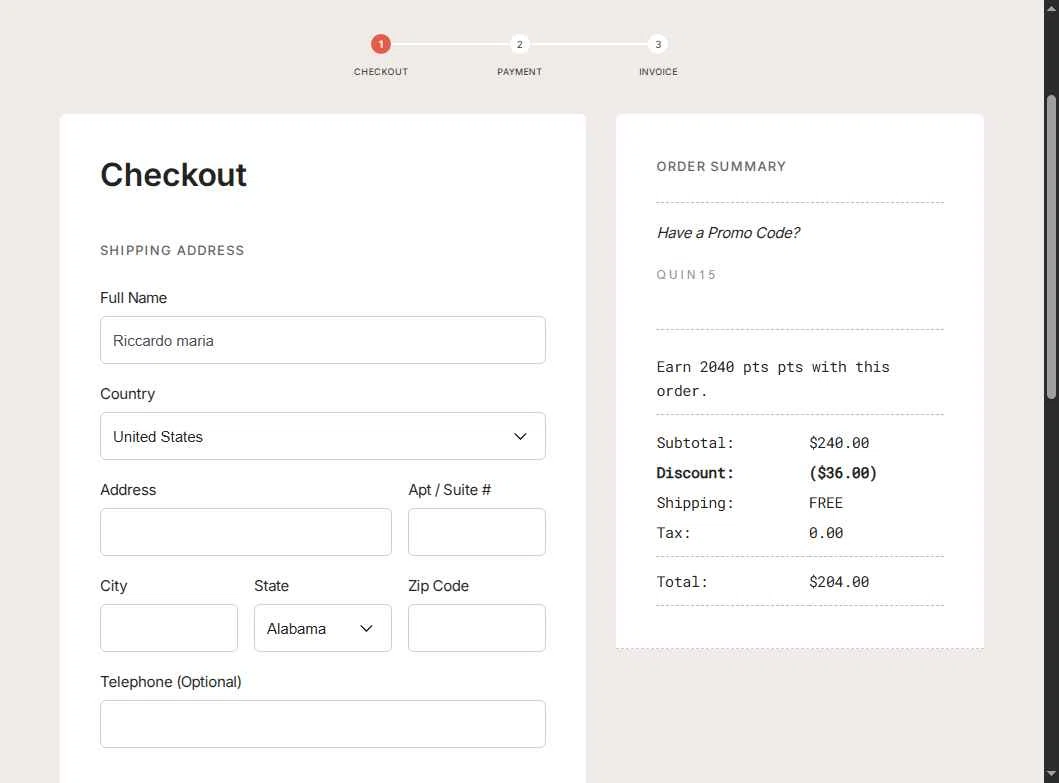Click the State dropdown chevron arrow
Screen dimensions: 1059x783
[x=366, y=628]
